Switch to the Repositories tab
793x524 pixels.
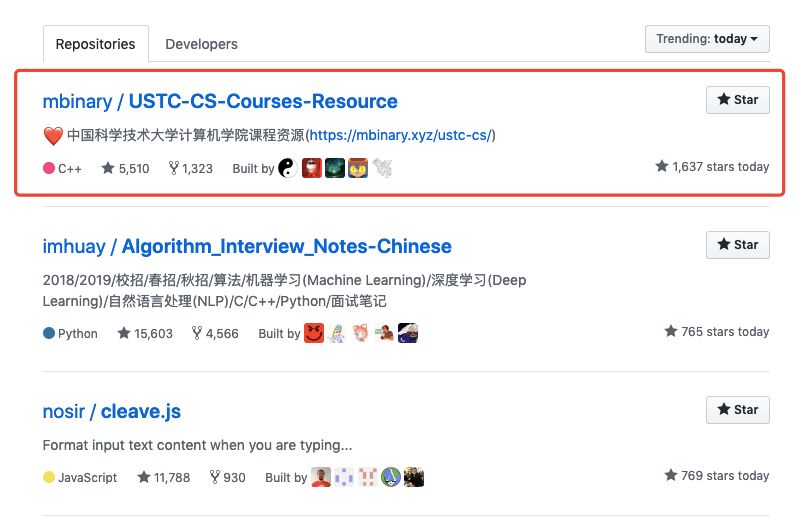tap(96, 44)
